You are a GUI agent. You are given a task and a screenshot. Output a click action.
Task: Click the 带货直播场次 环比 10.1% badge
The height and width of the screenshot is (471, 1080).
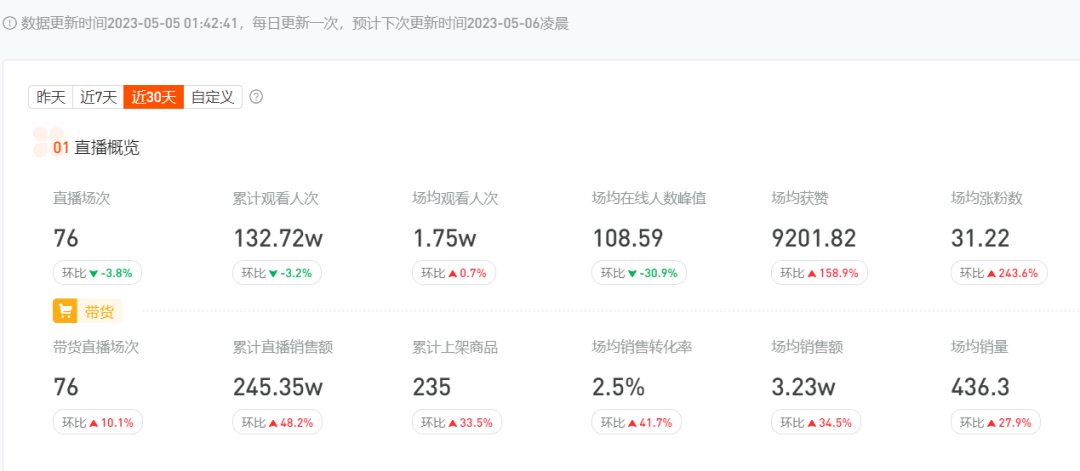pos(98,423)
